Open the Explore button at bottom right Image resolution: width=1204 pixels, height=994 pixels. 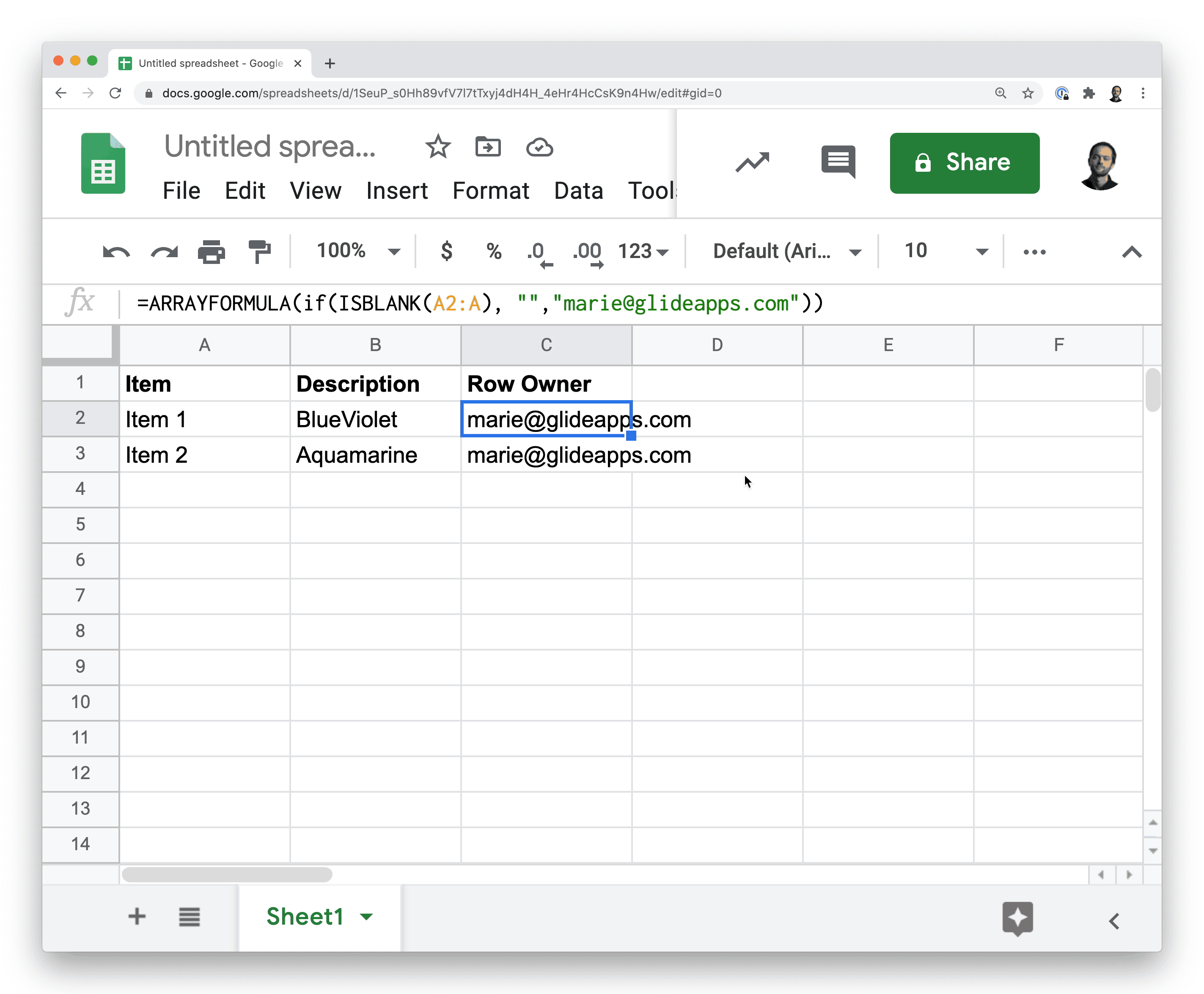1017,918
